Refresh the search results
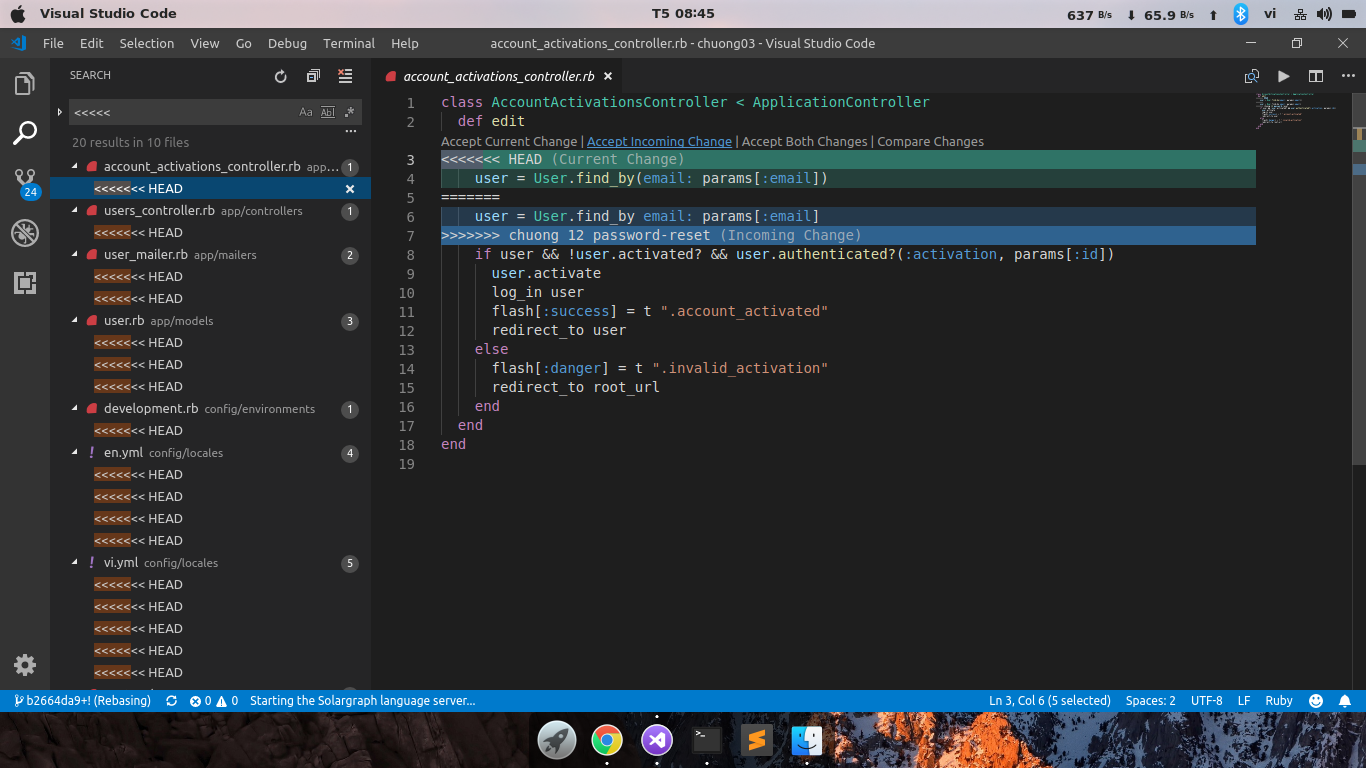The width and height of the screenshot is (1366, 768). pyautogui.click(x=281, y=76)
